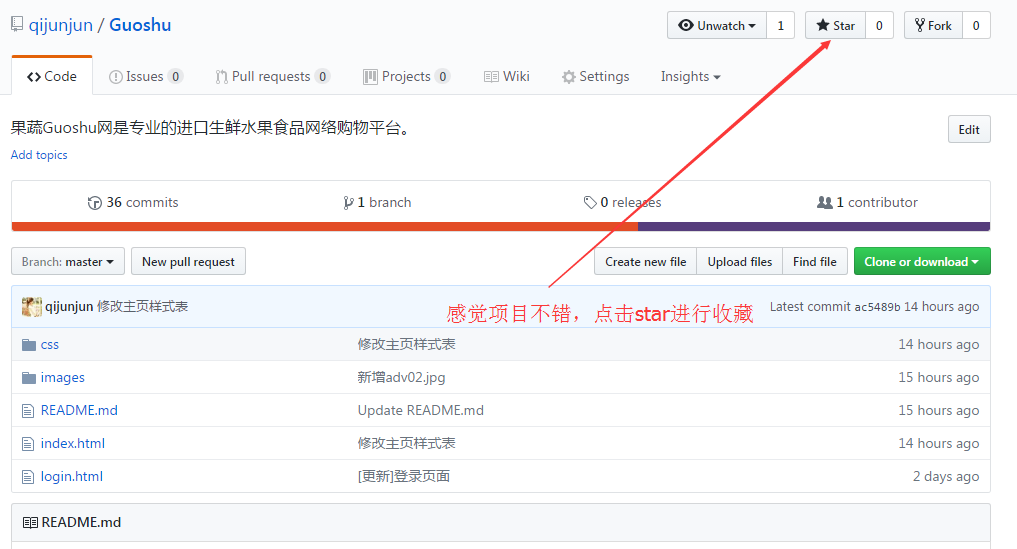Switch to the Issues tab
Viewport: 1017px width, 549px height.
click(146, 77)
